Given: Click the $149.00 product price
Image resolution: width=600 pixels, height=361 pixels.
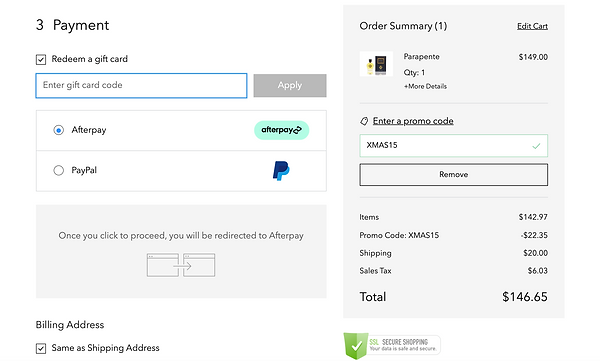Looking at the screenshot, I should (x=533, y=57).
